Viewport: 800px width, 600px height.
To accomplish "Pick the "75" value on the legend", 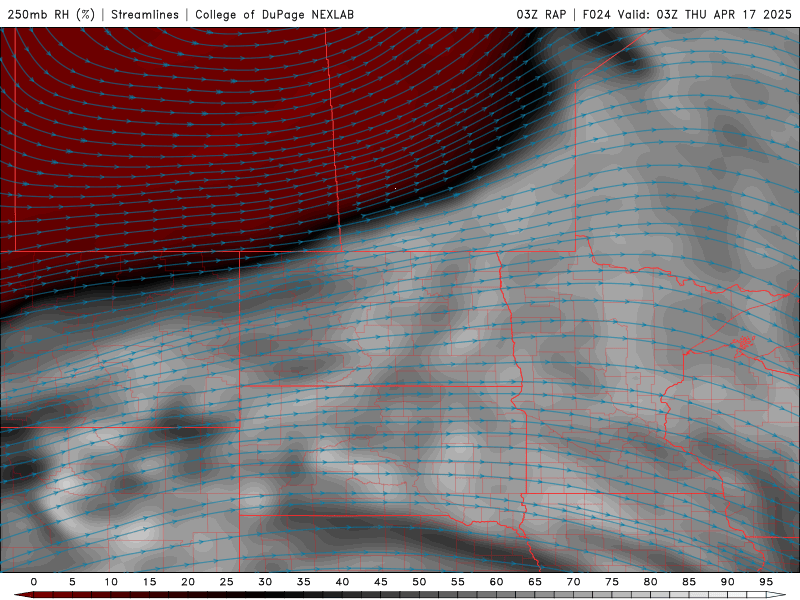I will click(x=612, y=582).
